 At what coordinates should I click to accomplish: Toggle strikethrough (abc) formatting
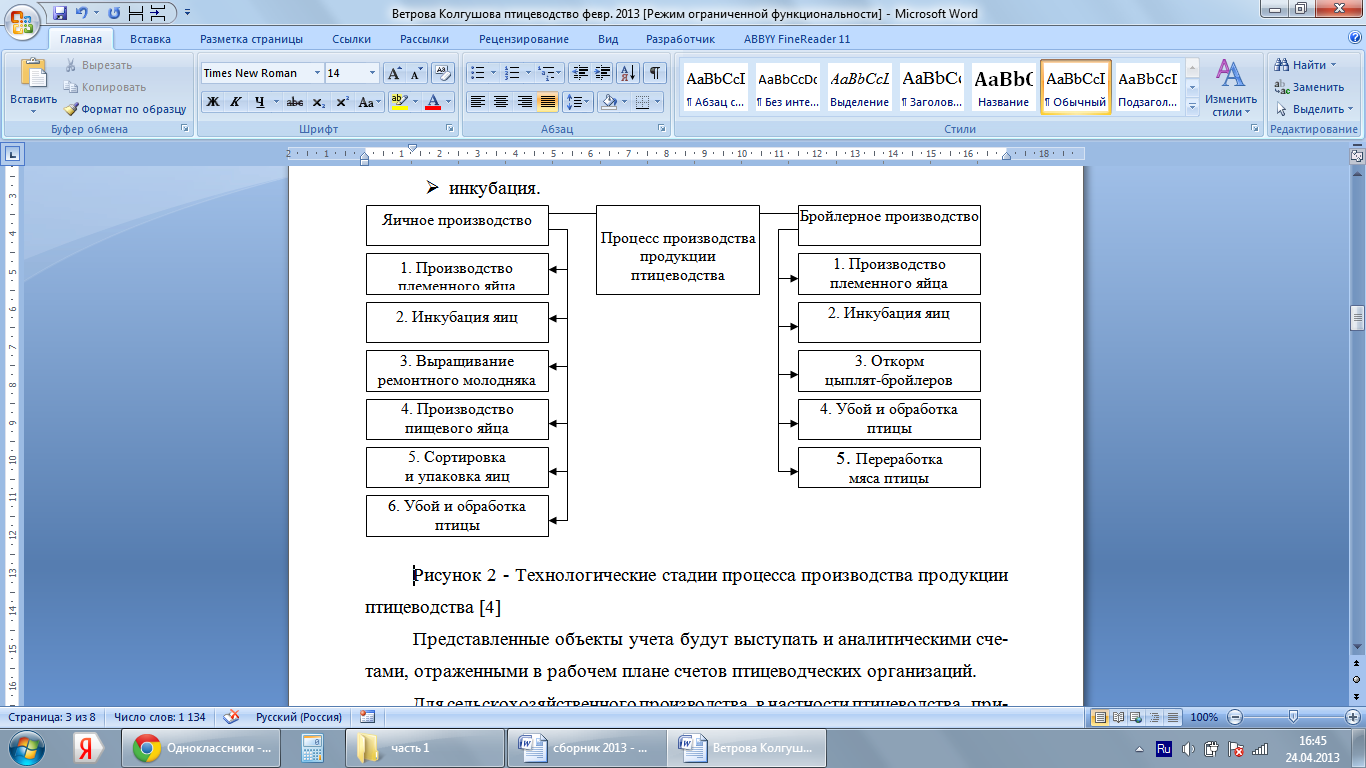click(x=295, y=102)
